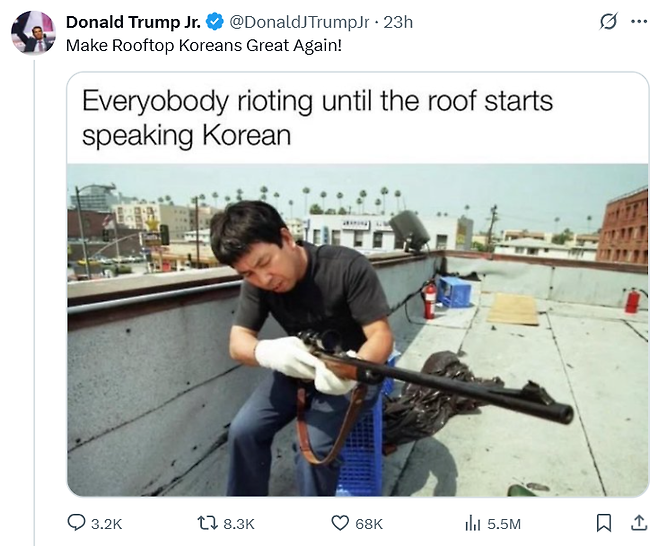This screenshot has width=658, height=546.
Task: Click the 68K likes count
Action: 369,524
